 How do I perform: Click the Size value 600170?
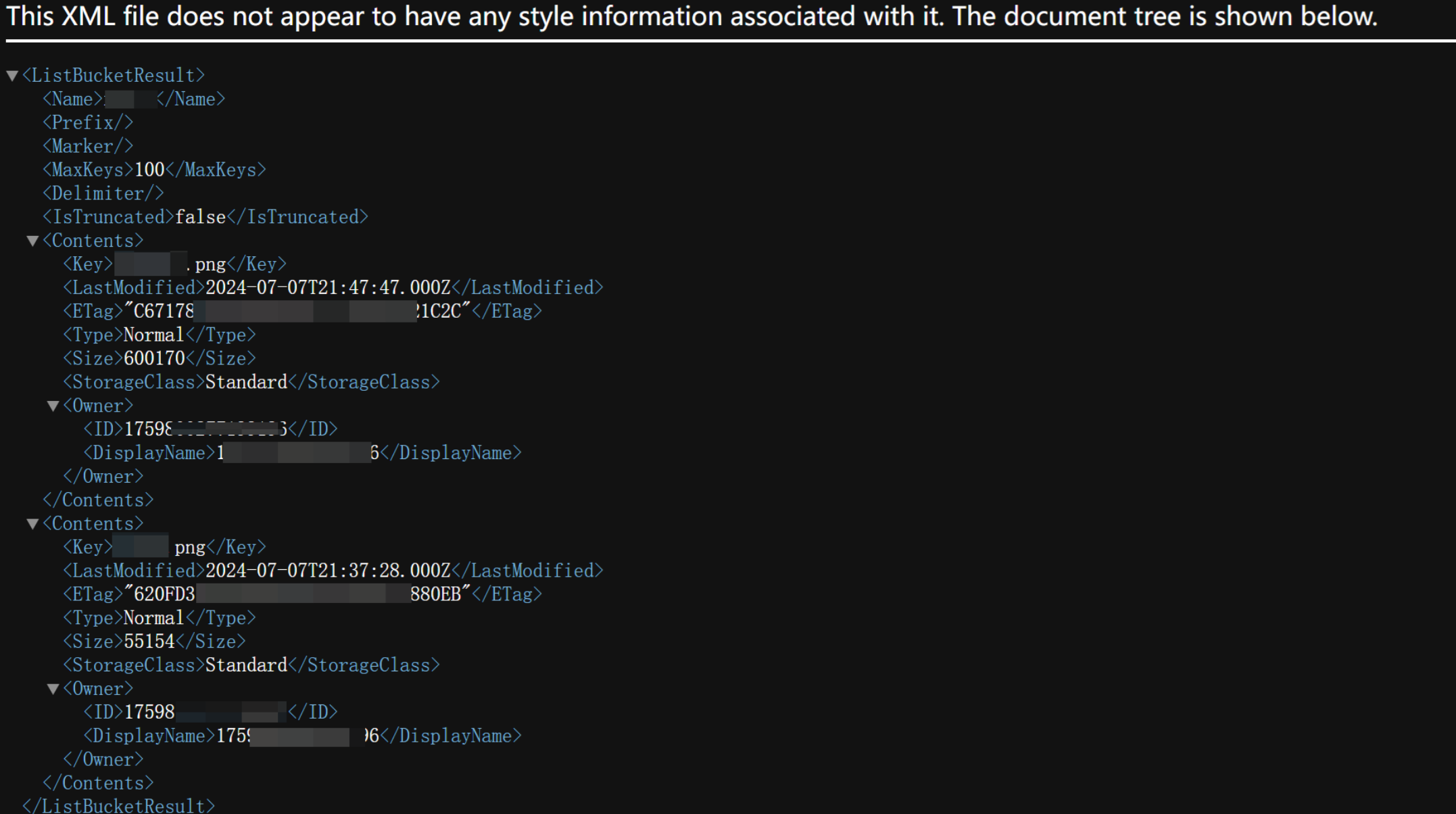point(154,358)
